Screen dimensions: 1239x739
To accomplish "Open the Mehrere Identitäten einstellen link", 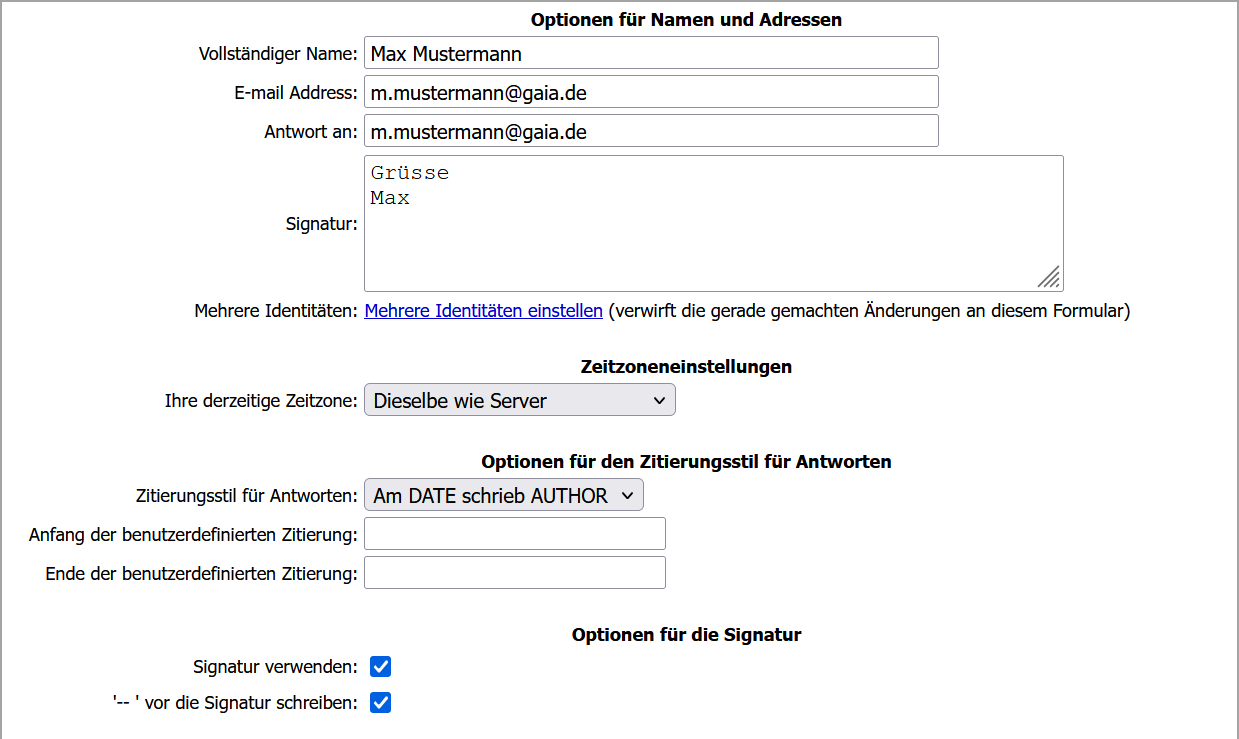I will point(483,311).
